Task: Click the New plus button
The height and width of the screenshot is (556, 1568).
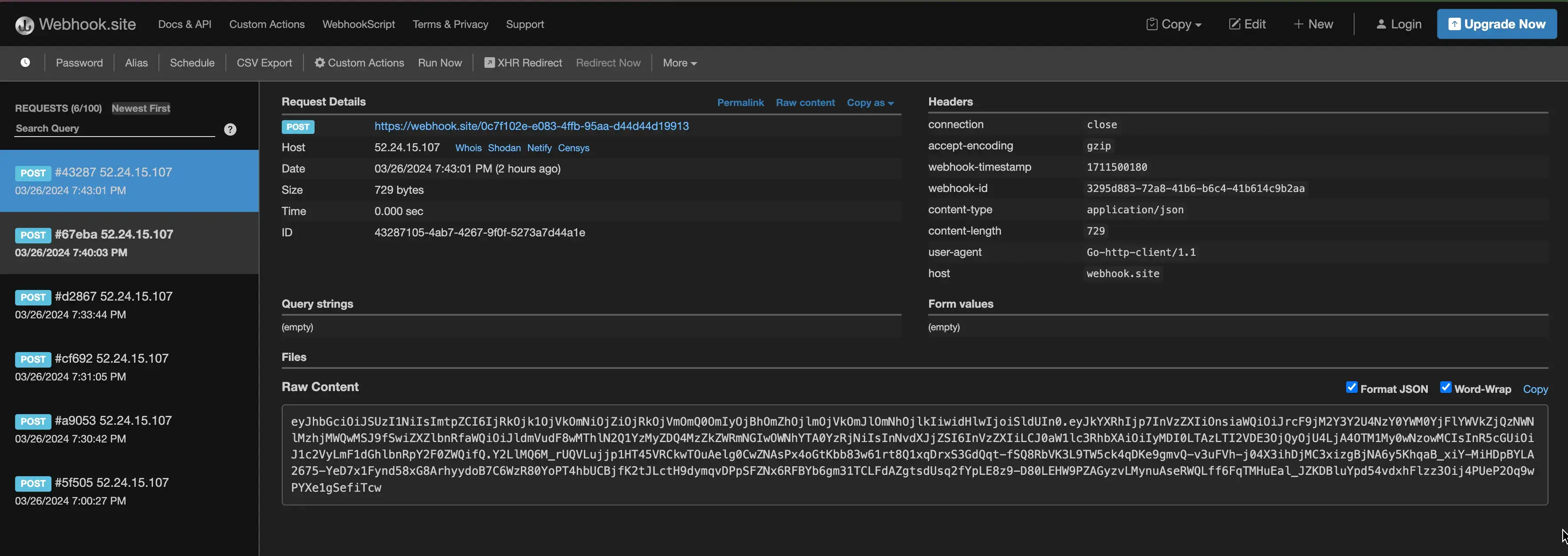Action: [1313, 24]
